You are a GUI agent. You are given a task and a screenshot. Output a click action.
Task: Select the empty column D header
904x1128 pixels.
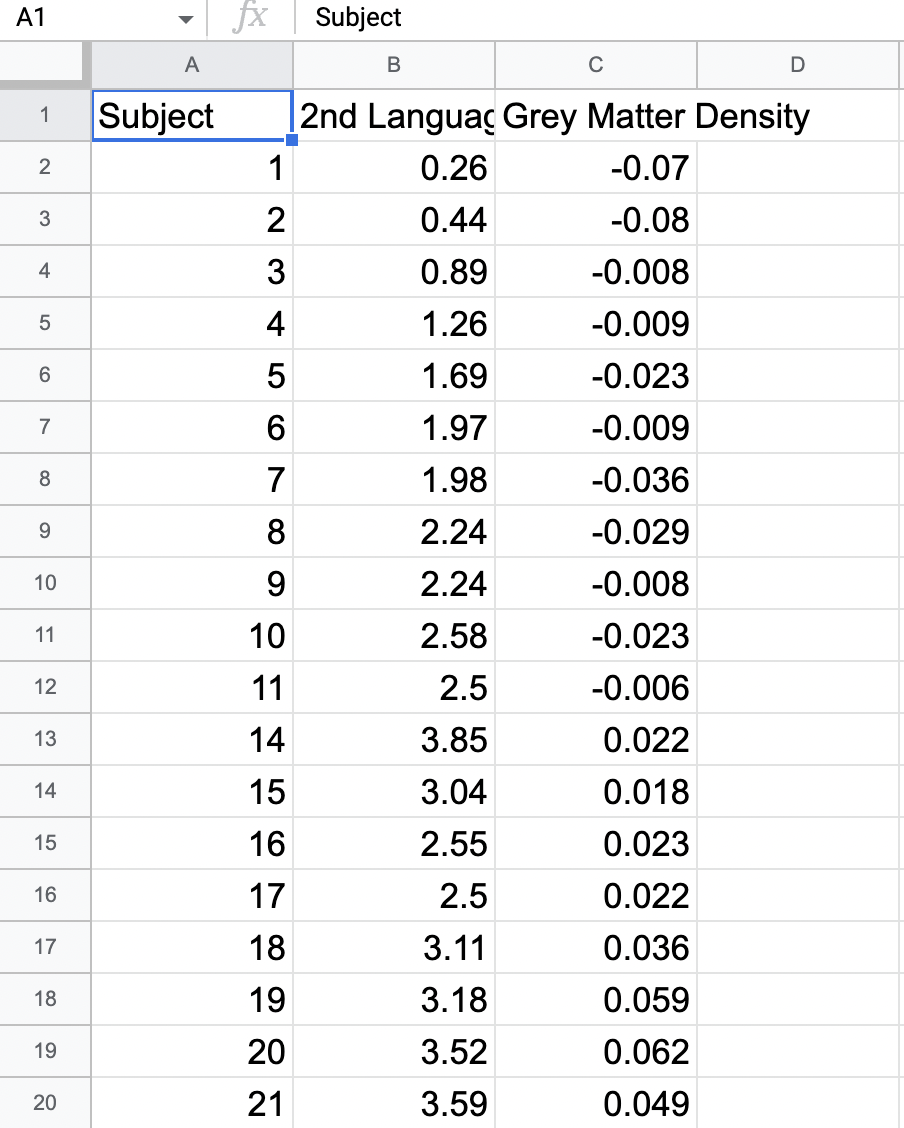point(798,64)
